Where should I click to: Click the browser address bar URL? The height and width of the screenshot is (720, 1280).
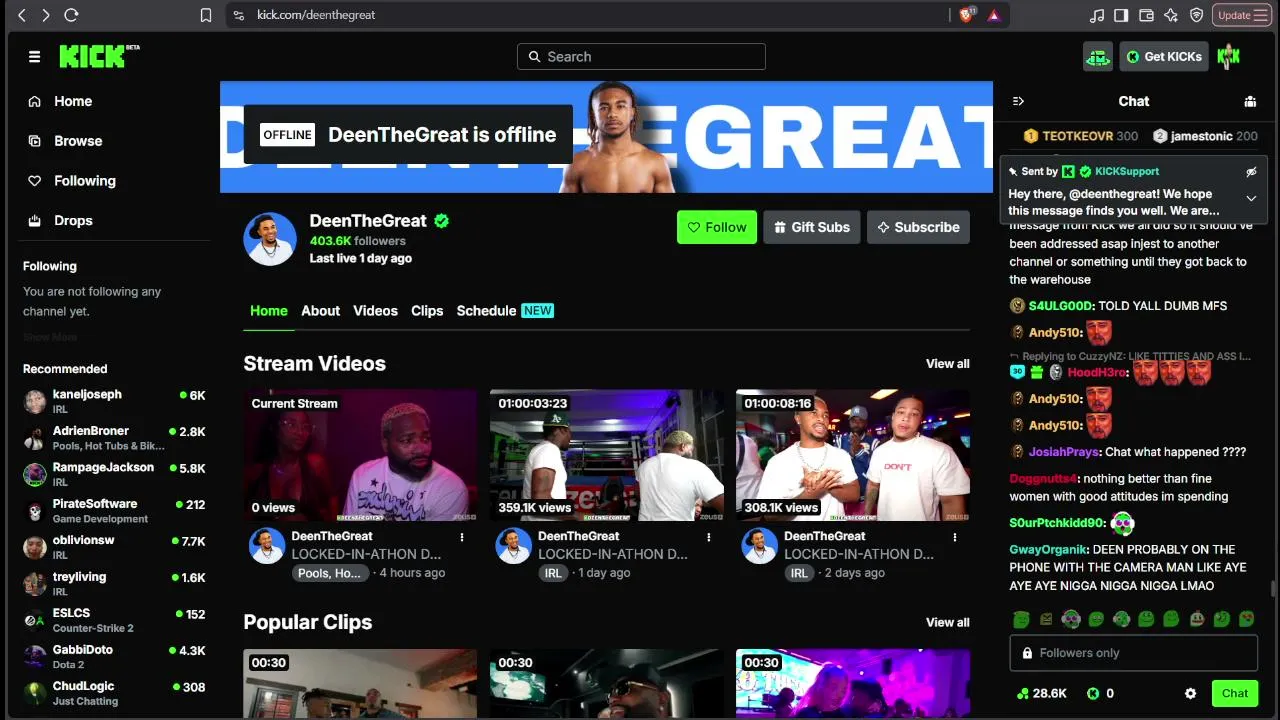pyautogui.click(x=316, y=15)
